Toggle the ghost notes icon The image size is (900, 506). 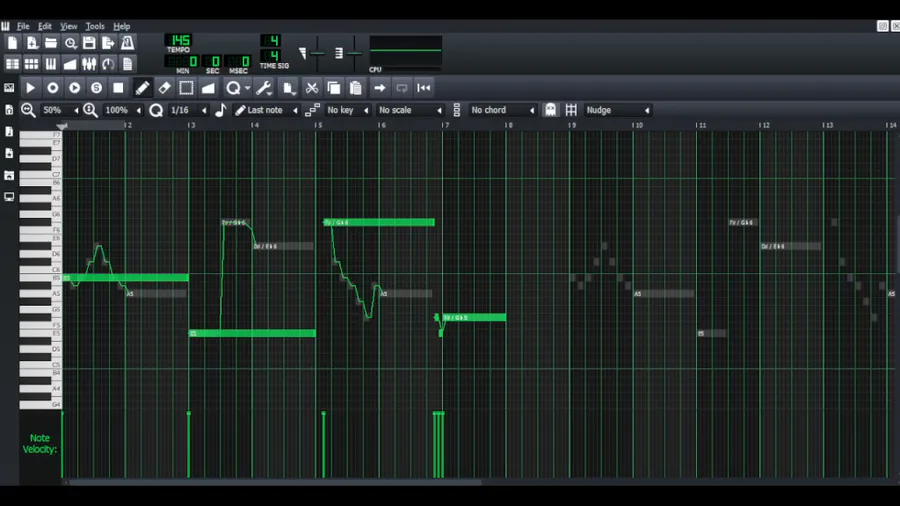[x=550, y=110]
